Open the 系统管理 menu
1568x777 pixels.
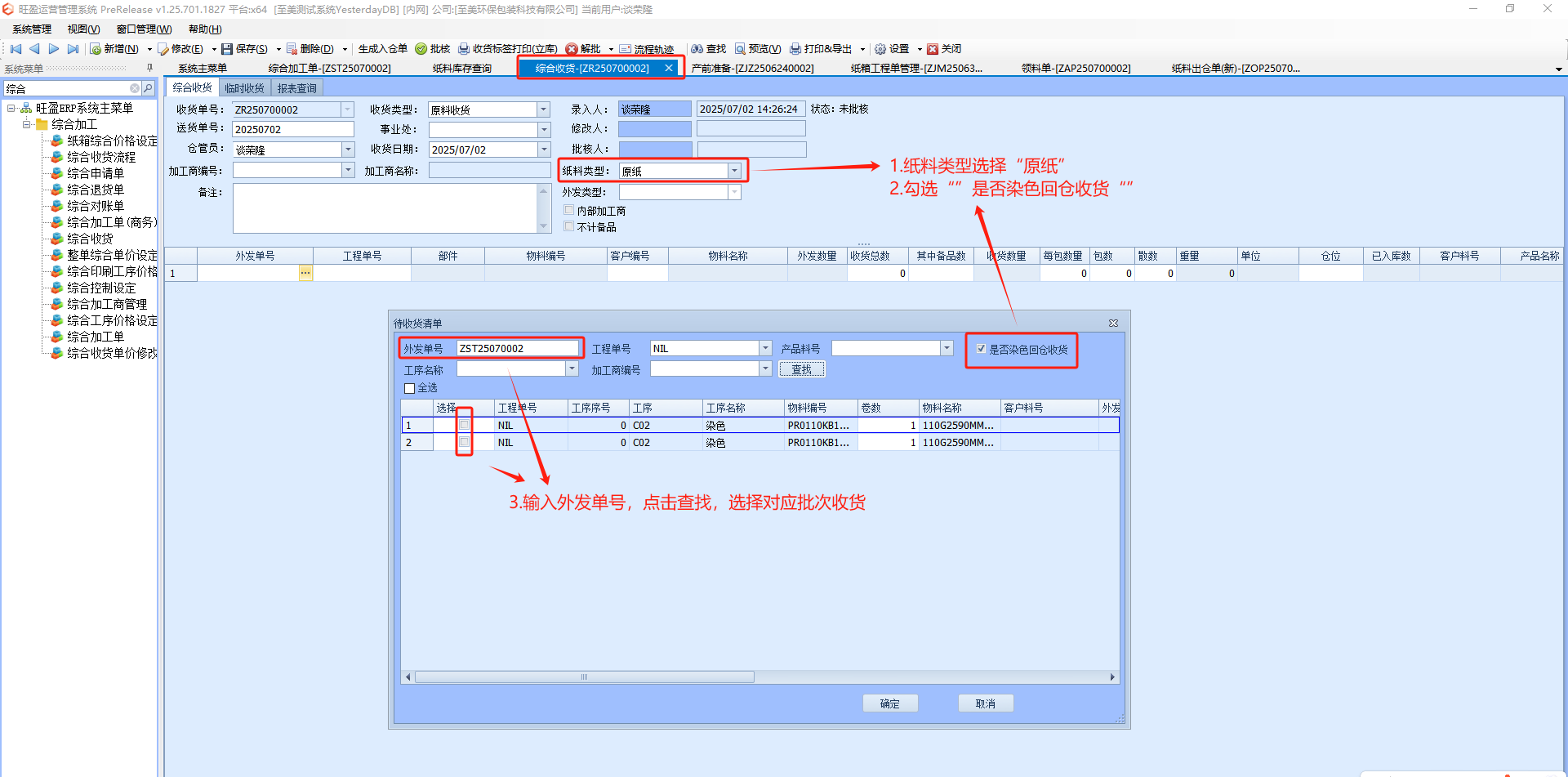32,29
